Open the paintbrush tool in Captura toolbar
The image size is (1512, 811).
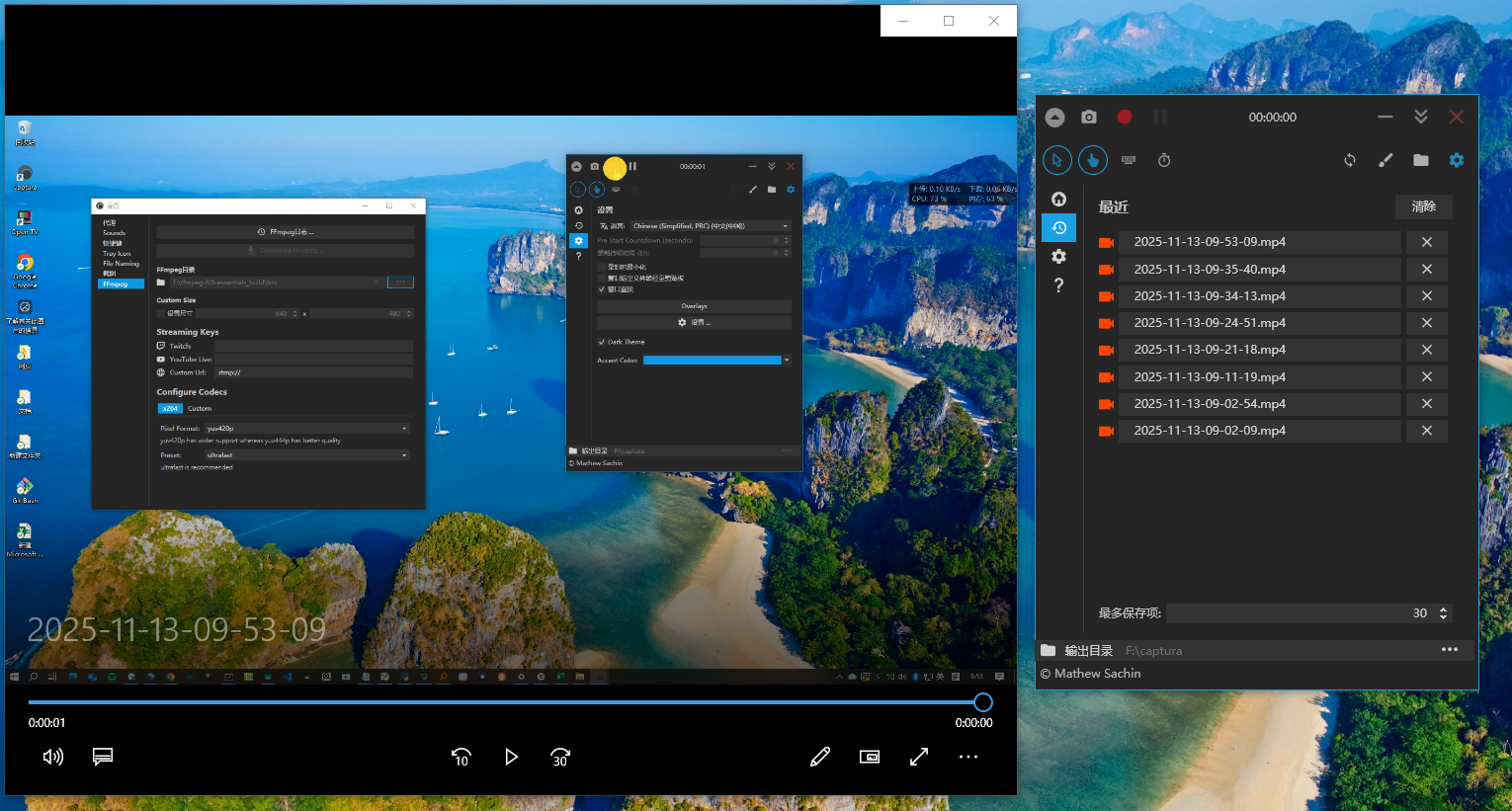click(1386, 160)
